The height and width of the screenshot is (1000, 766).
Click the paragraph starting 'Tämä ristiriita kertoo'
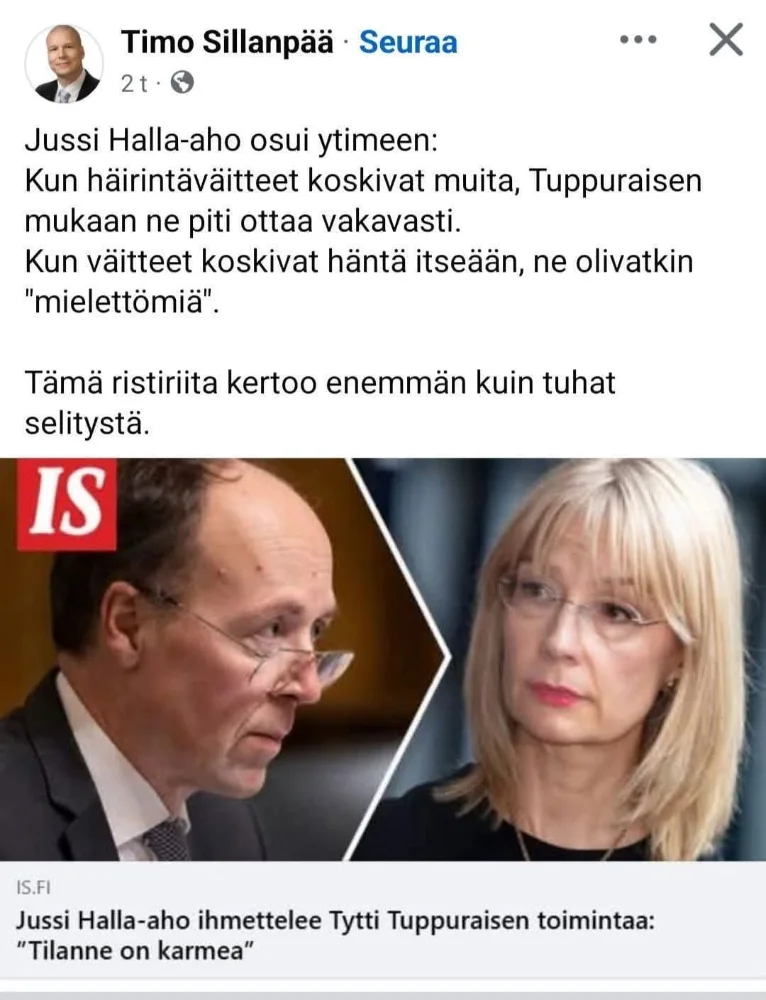click(x=320, y=403)
